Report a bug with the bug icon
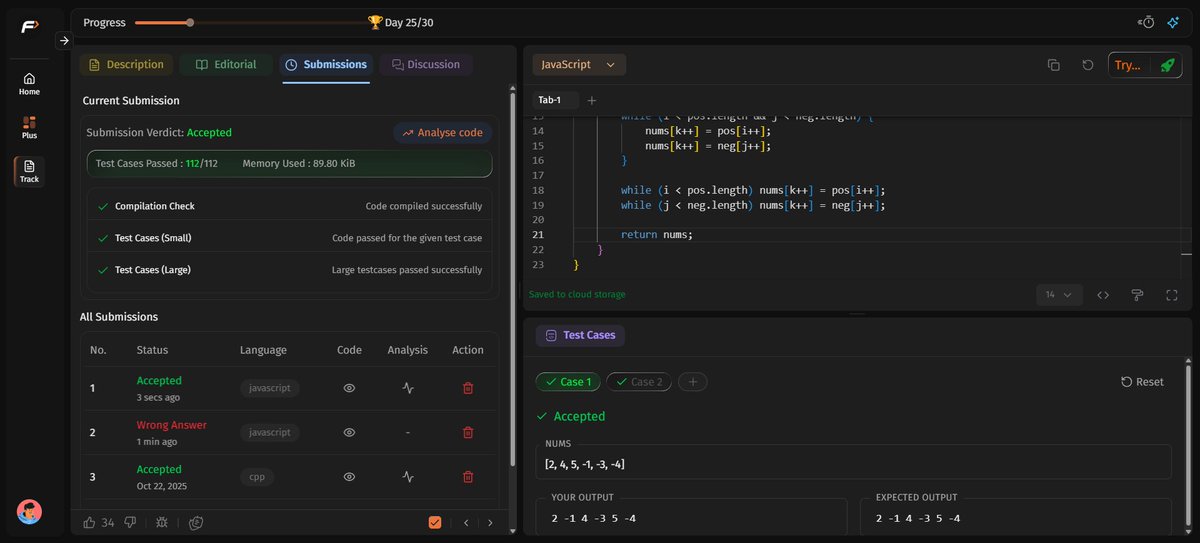The height and width of the screenshot is (543, 1200). click(163, 522)
